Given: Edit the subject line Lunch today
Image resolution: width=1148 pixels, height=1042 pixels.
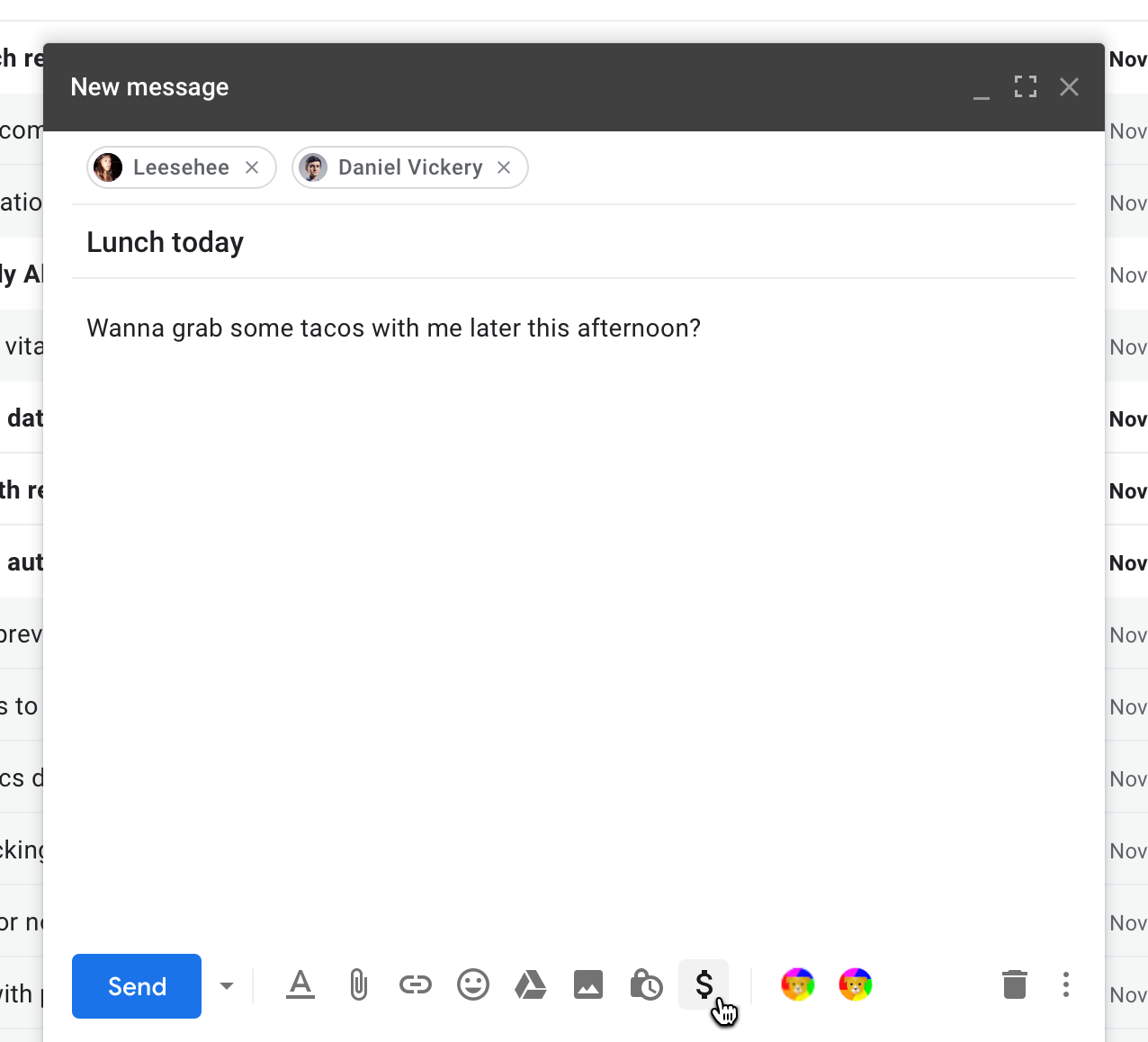Looking at the screenshot, I should (x=165, y=241).
